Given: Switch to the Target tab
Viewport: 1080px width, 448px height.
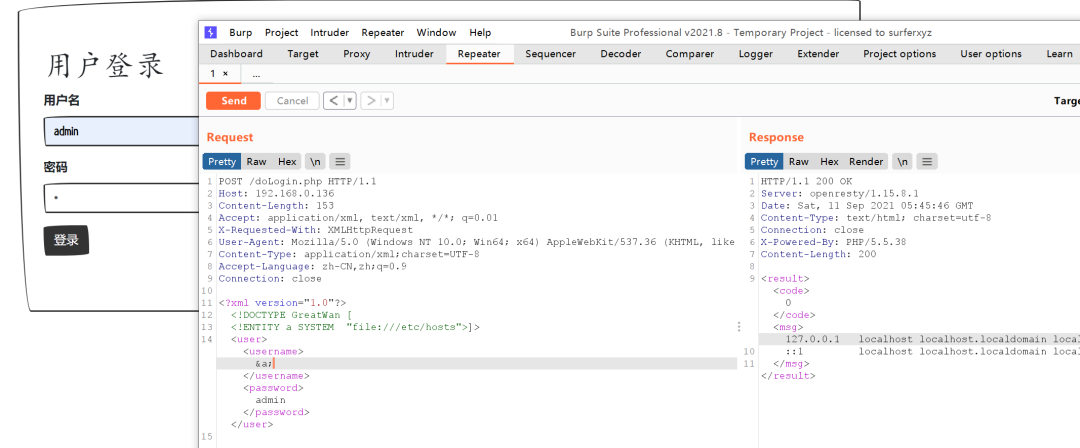Looking at the screenshot, I should pyautogui.click(x=303, y=54).
